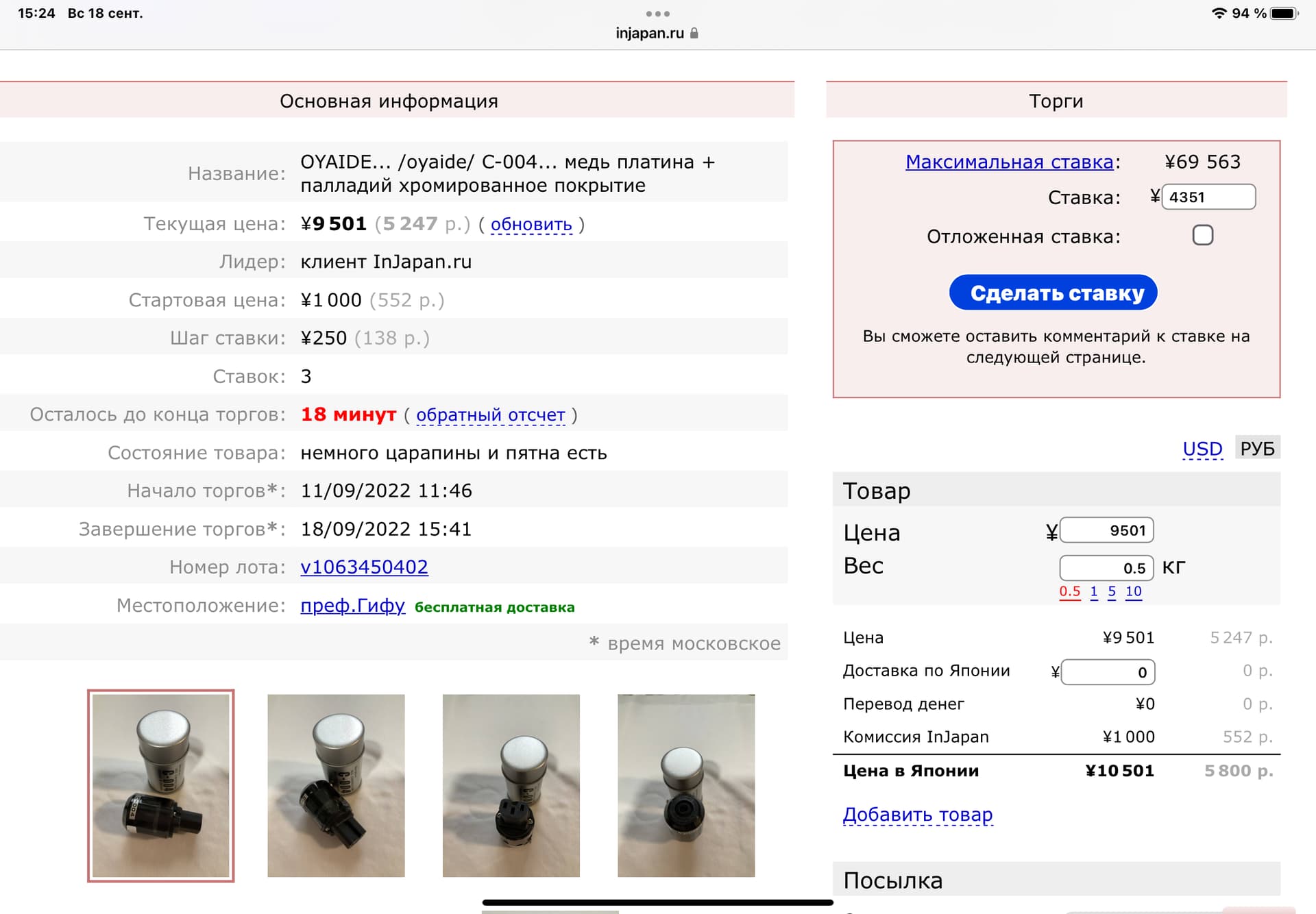Viewport: 1316px width, 914px height.
Task: Tap the injapan.ru address bar
Action: [657, 33]
